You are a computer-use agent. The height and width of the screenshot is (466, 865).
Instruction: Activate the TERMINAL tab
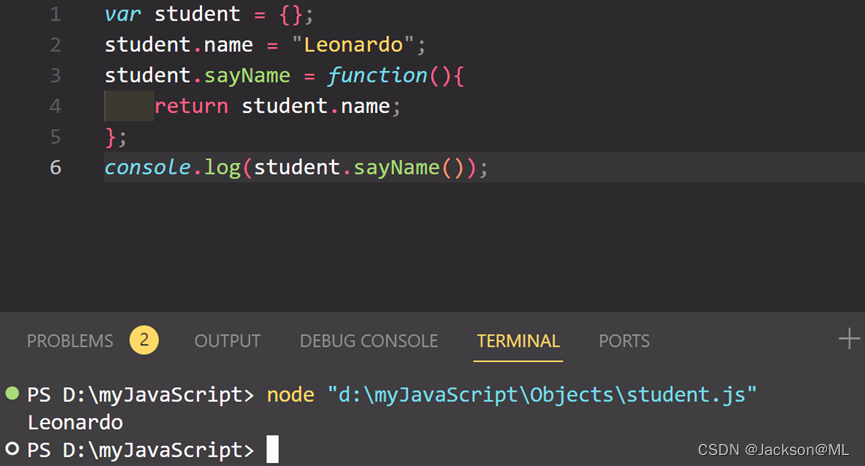pyautogui.click(x=518, y=341)
